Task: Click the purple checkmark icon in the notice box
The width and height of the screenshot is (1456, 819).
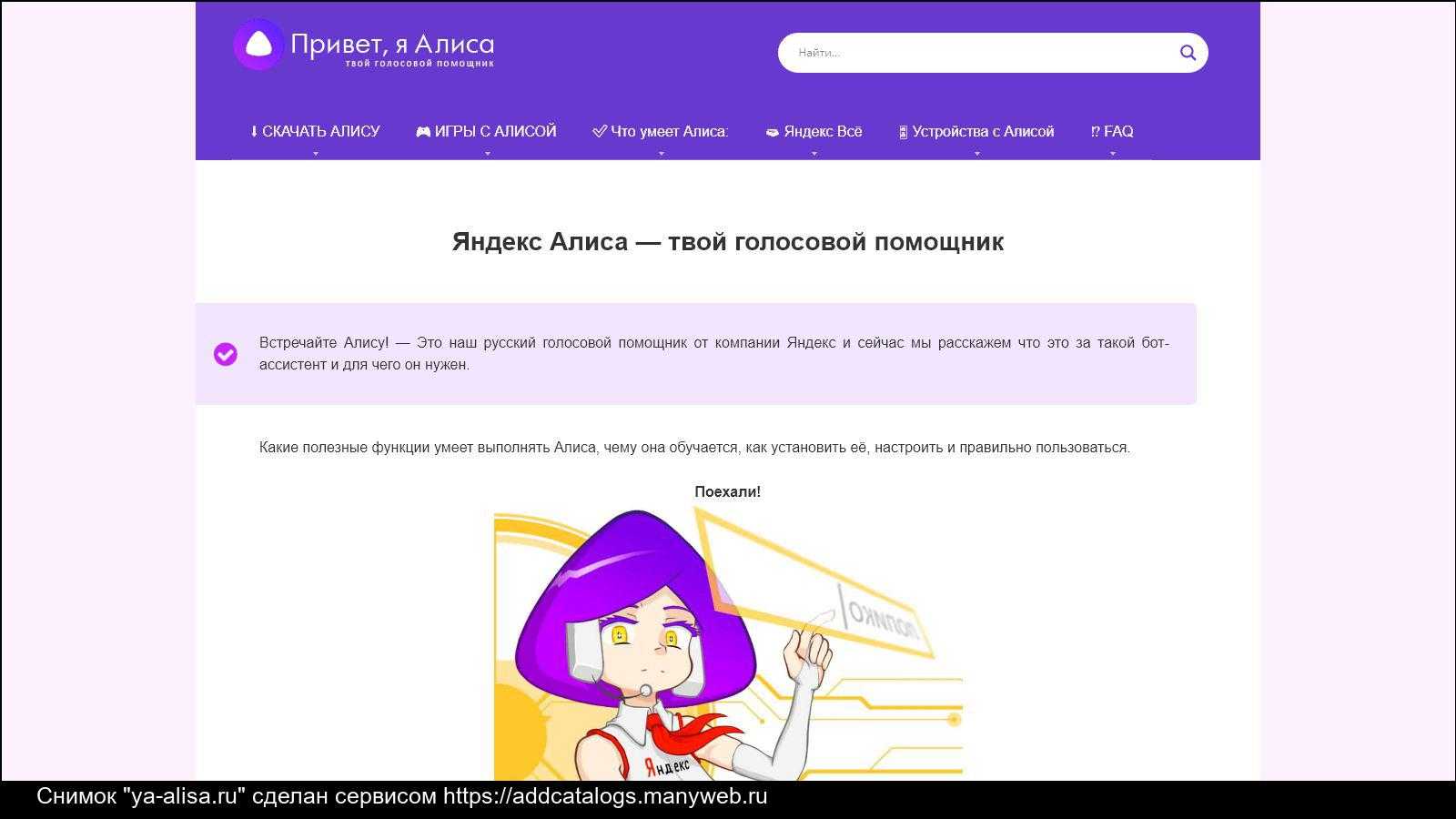Action: (226, 354)
